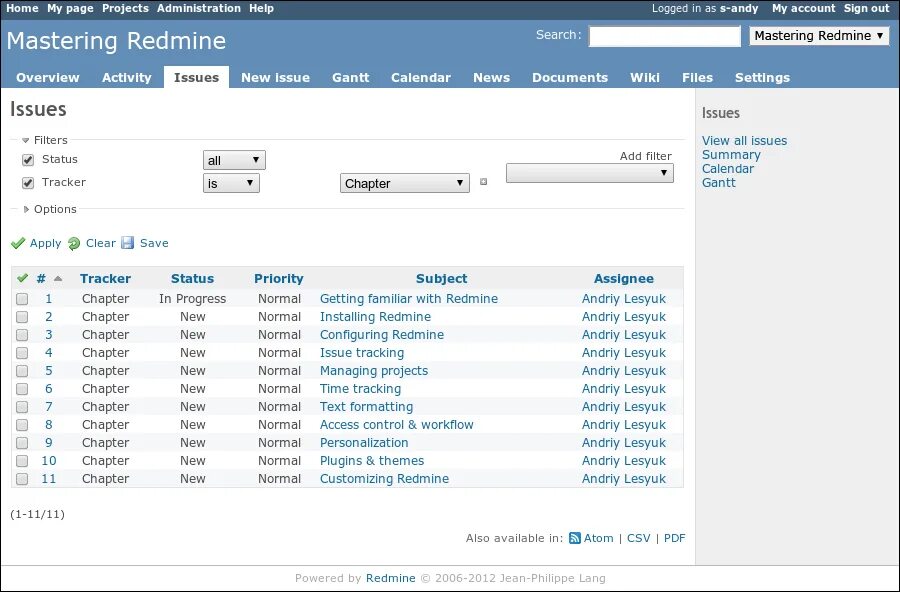The image size is (900, 592).
Task: Check the box for issue Customizing Redmine
Action: coord(22,479)
